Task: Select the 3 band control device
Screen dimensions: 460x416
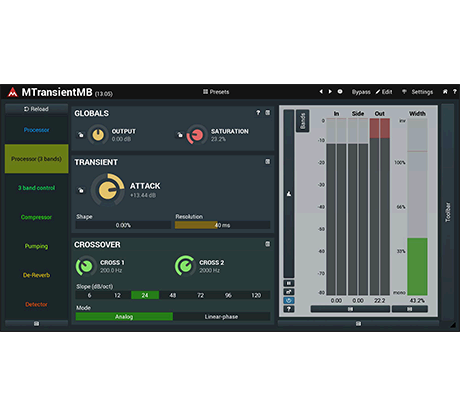Action: tap(36, 188)
